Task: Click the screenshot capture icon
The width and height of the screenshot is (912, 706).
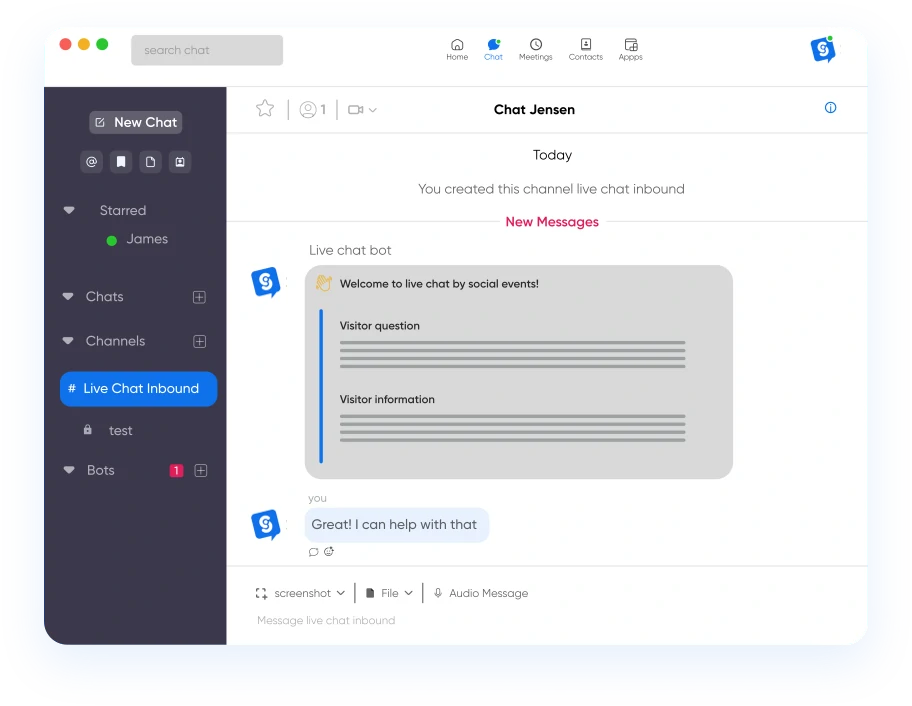Action: [x=261, y=593]
